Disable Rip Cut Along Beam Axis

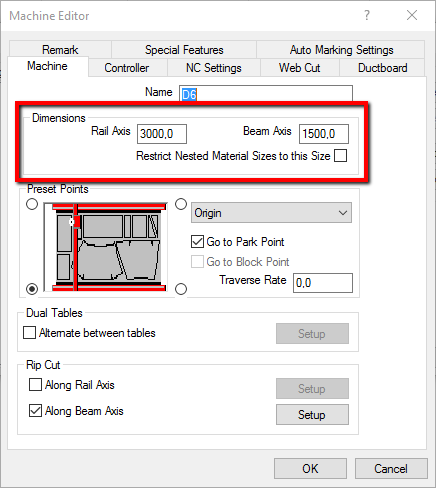point(35,411)
